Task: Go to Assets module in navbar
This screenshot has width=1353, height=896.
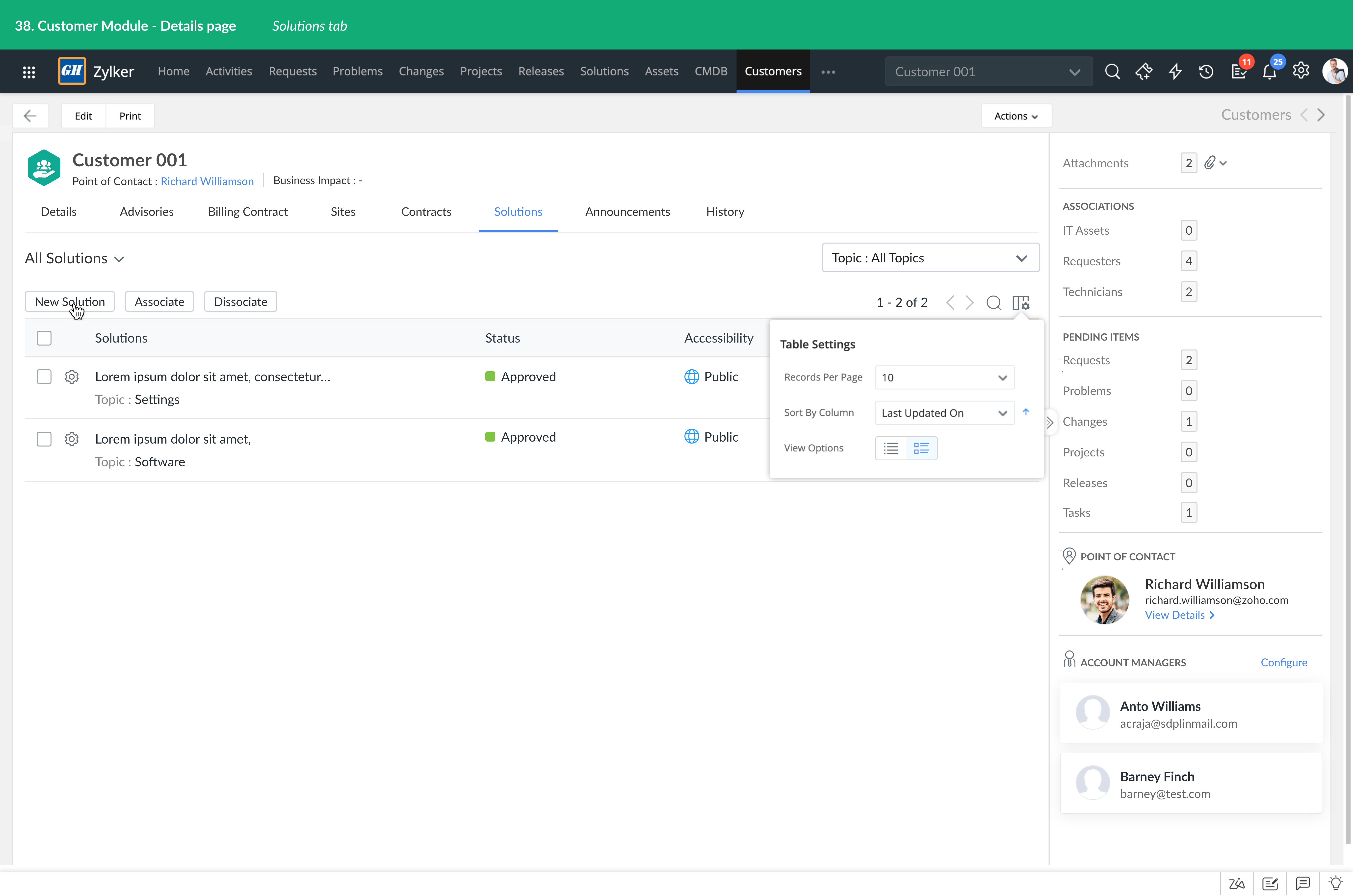Action: (x=661, y=72)
